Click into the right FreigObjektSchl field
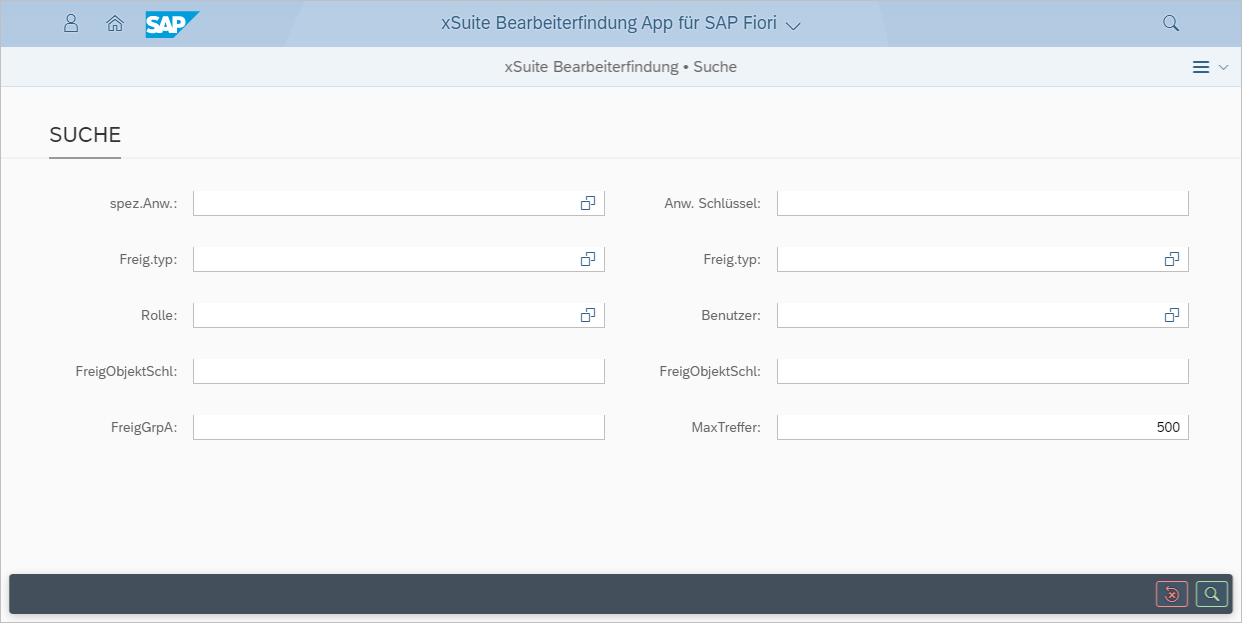Image resolution: width=1242 pixels, height=623 pixels. point(982,371)
